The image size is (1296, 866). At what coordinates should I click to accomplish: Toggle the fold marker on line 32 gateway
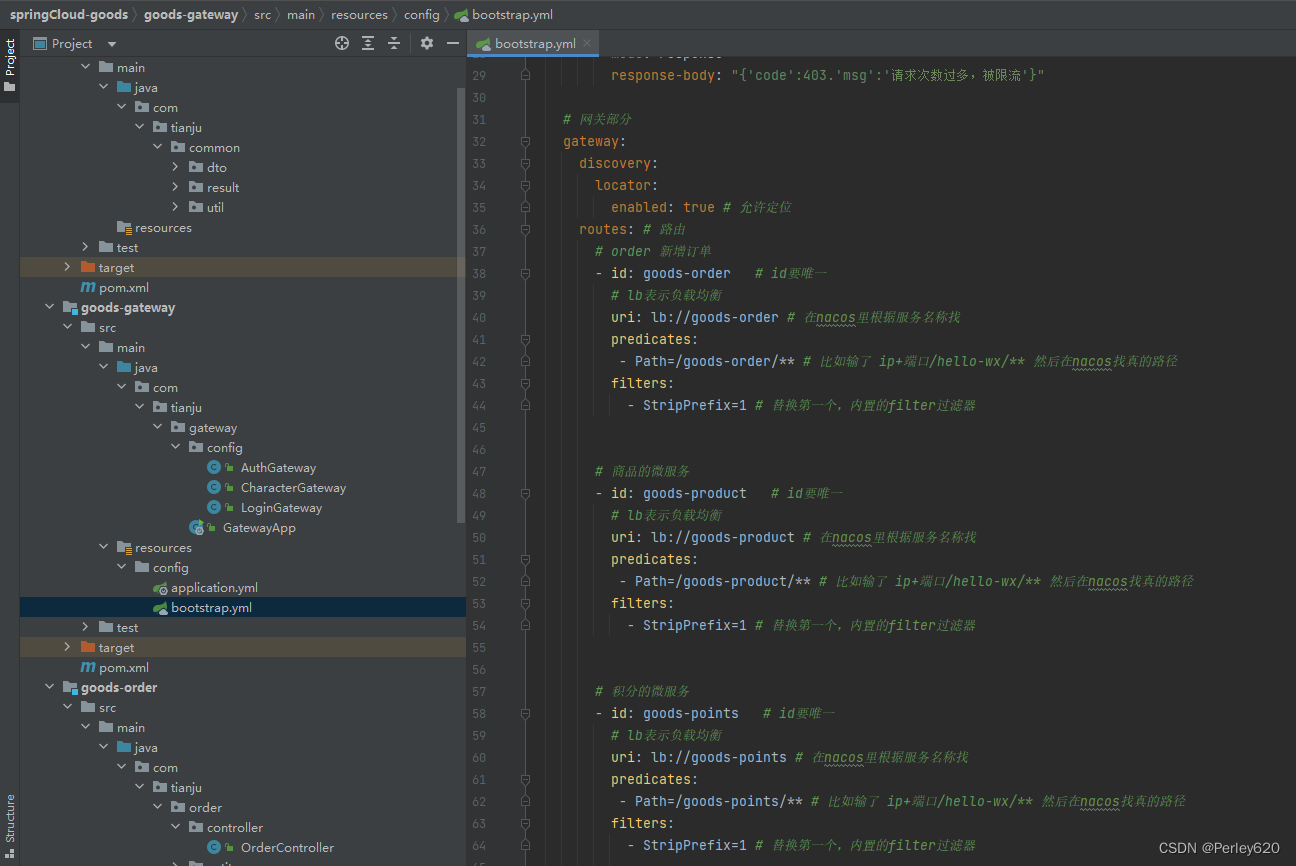click(x=525, y=141)
